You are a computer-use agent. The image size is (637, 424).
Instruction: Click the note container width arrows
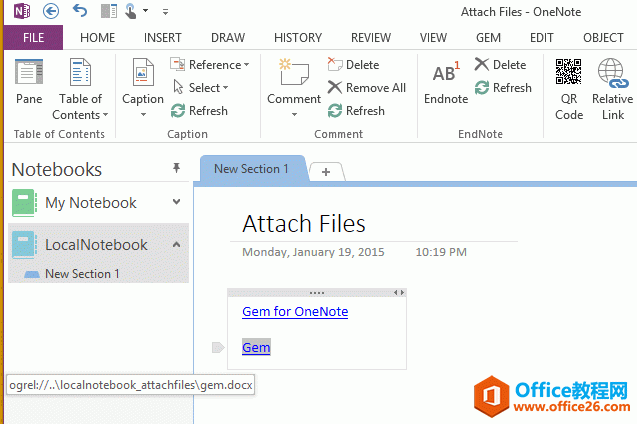click(399, 292)
